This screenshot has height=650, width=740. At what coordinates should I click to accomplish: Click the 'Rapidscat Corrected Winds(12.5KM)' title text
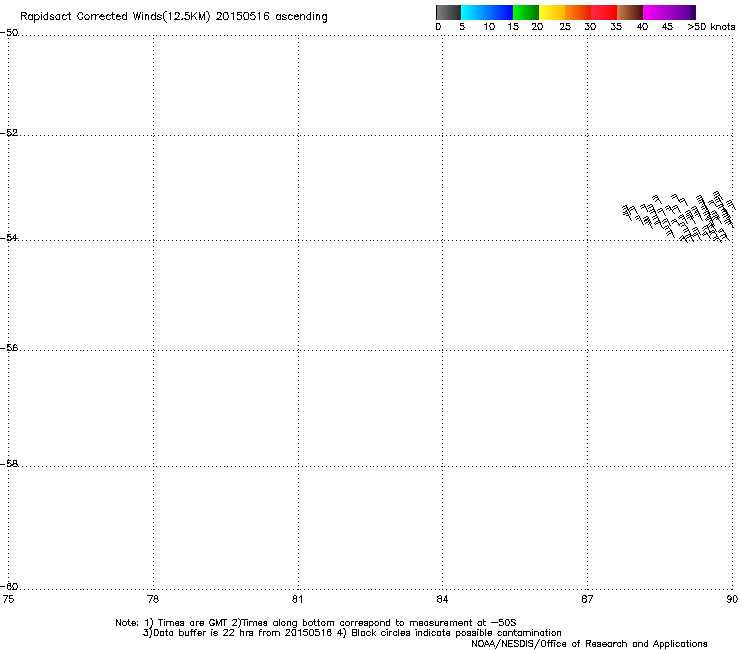click(115, 17)
